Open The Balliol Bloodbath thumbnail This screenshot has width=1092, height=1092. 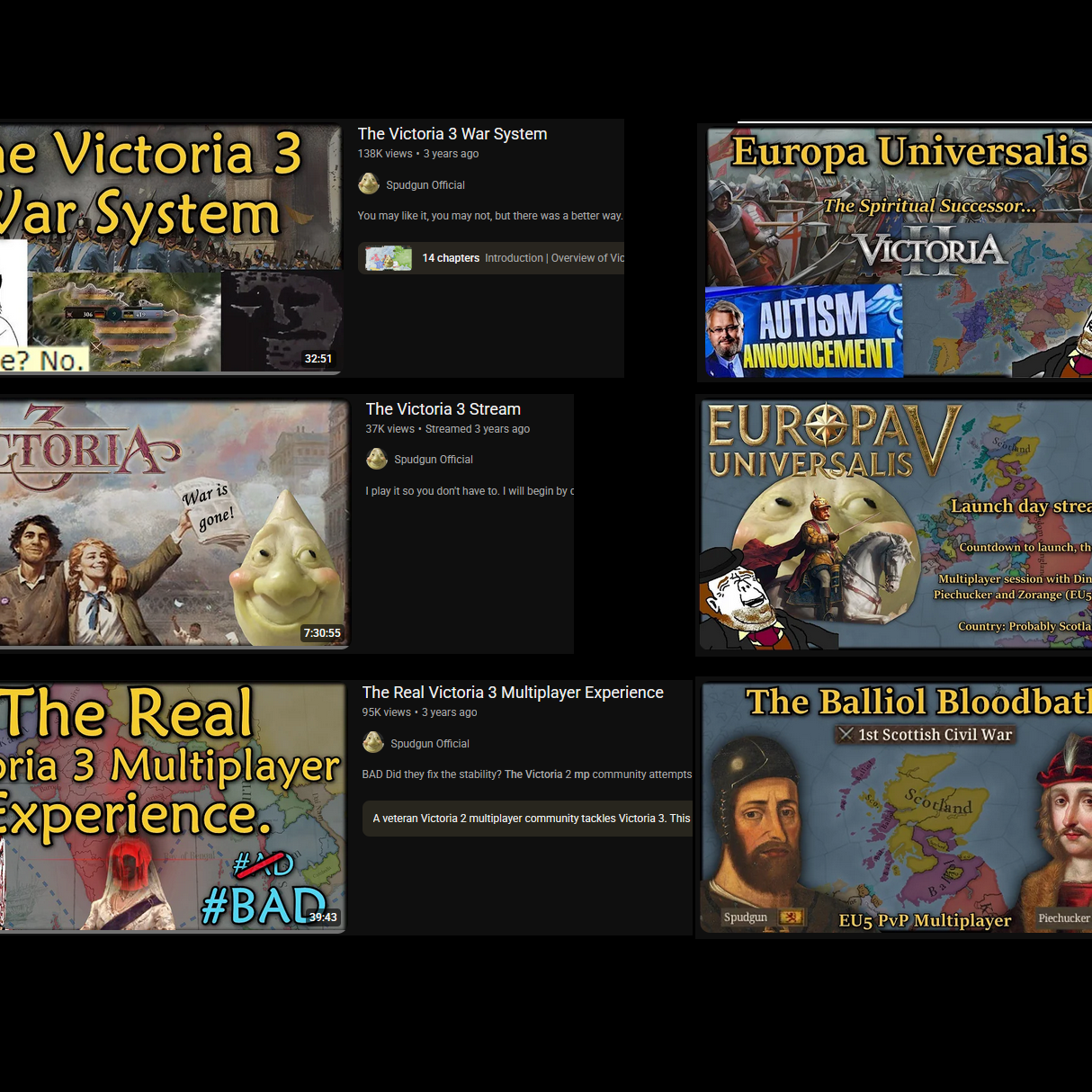click(896, 808)
